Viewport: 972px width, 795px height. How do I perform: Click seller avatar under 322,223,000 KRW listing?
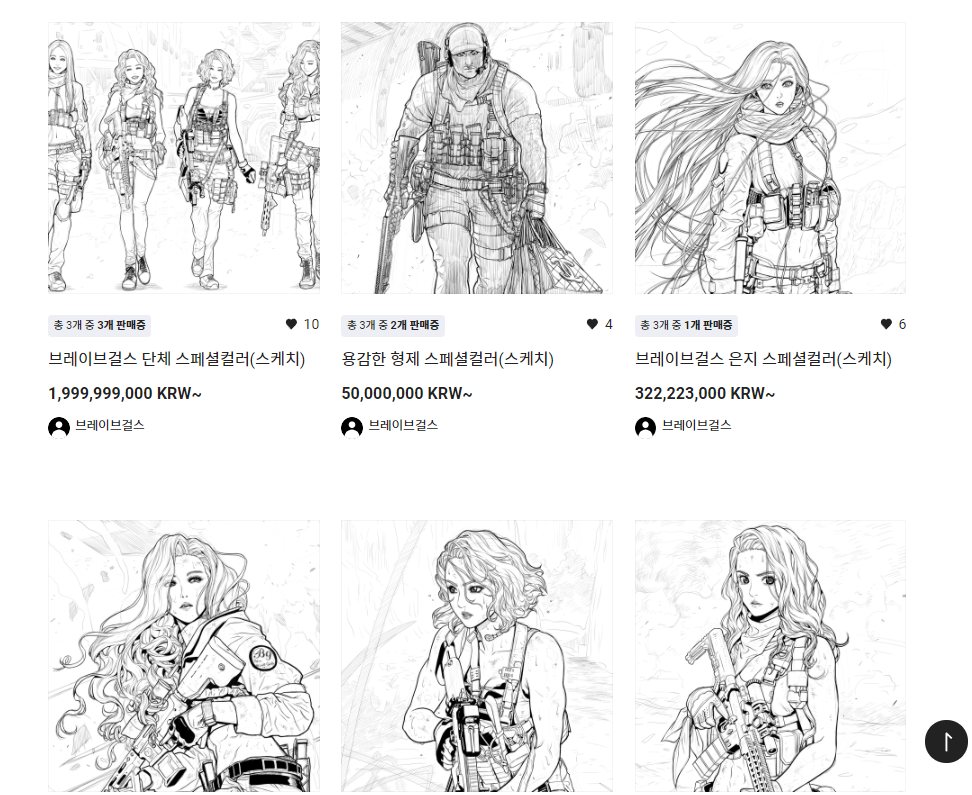tap(645, 428)
